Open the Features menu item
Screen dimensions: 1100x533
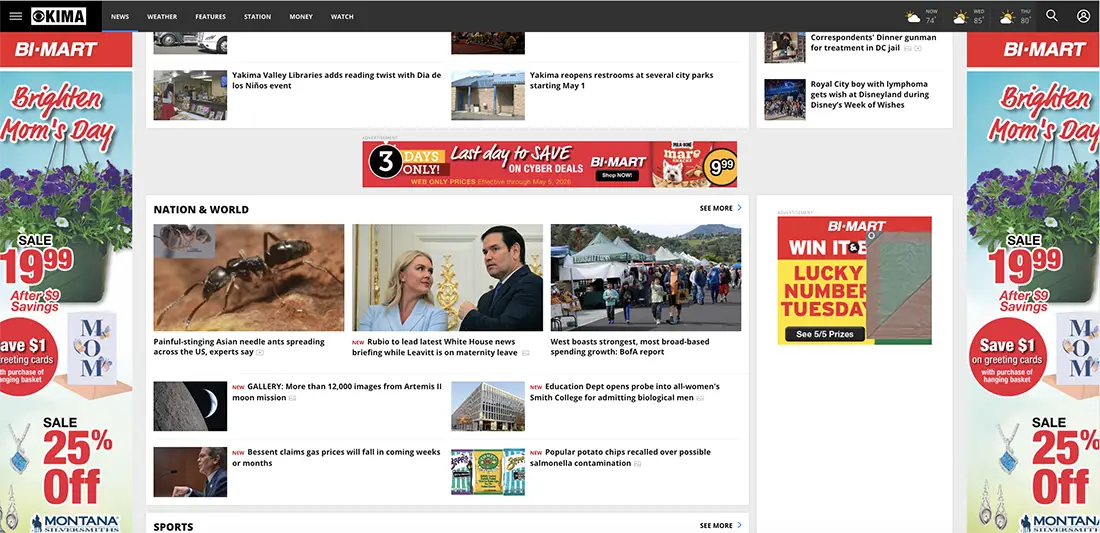[x=210, y=16]
